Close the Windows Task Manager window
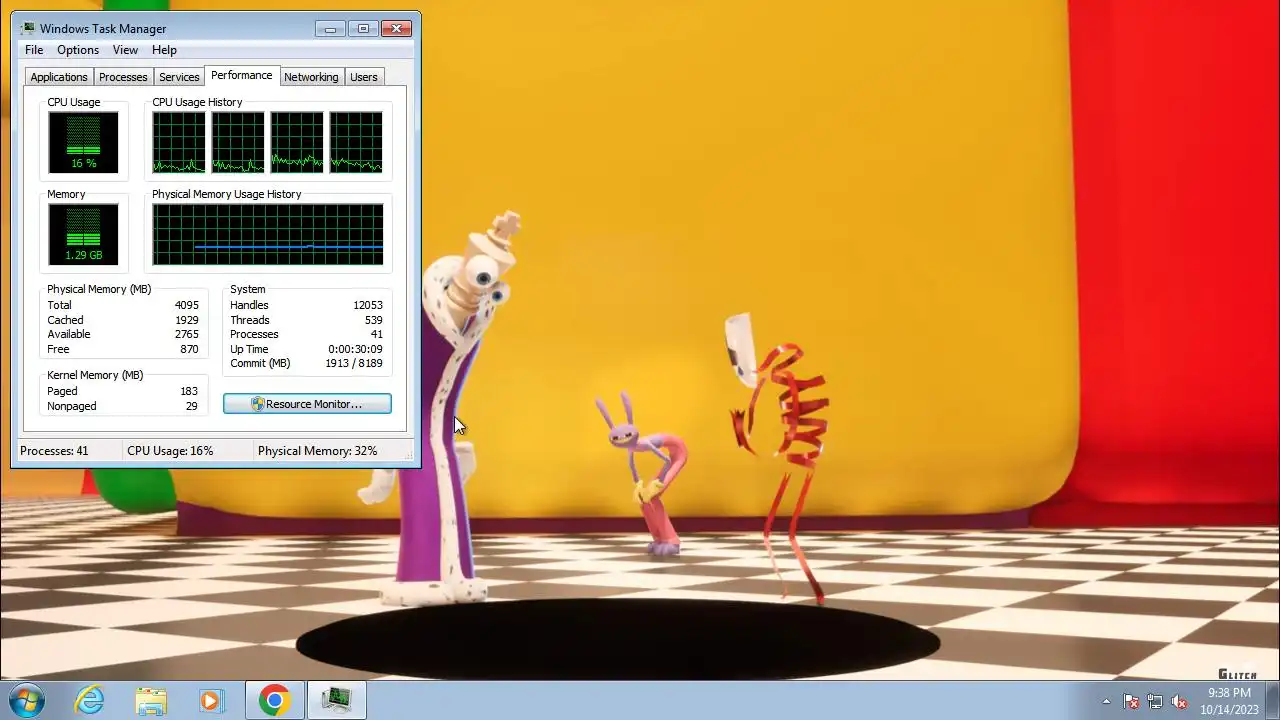This screenshot has height=720, width=1280. 397,28
